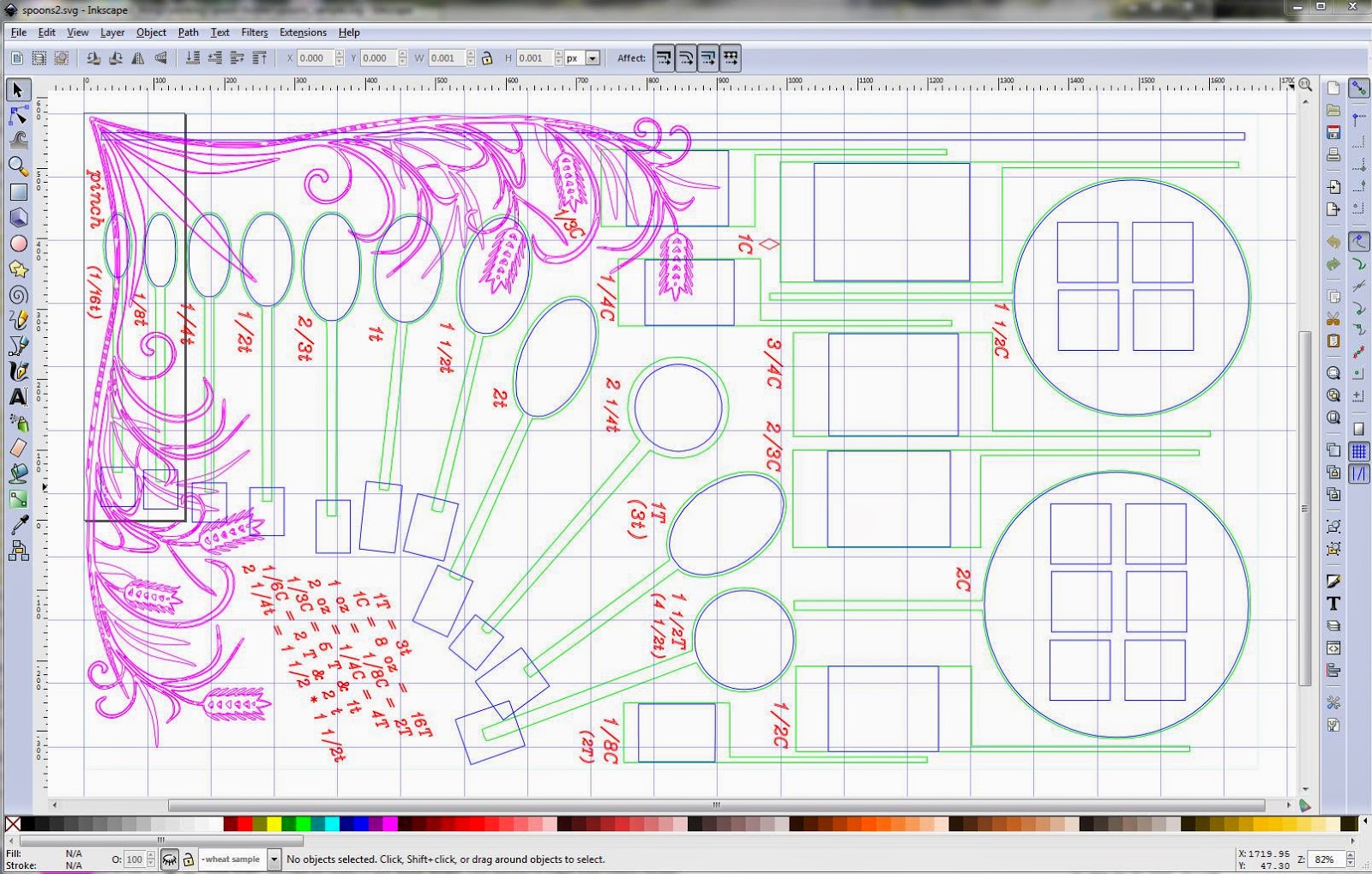Open the Extensions menu

tap(303, 33)
